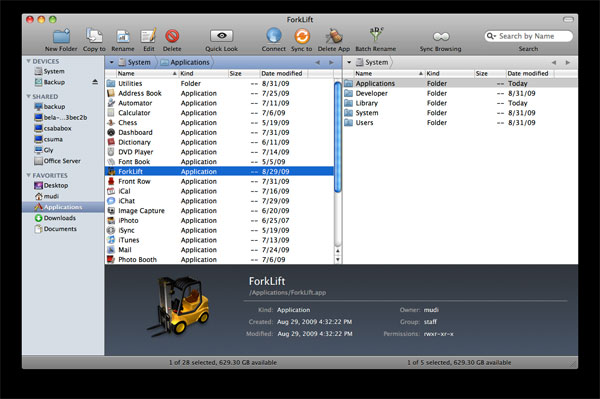Sort right pane by Size column
The image size is (600, 399).
coord(490,73)
